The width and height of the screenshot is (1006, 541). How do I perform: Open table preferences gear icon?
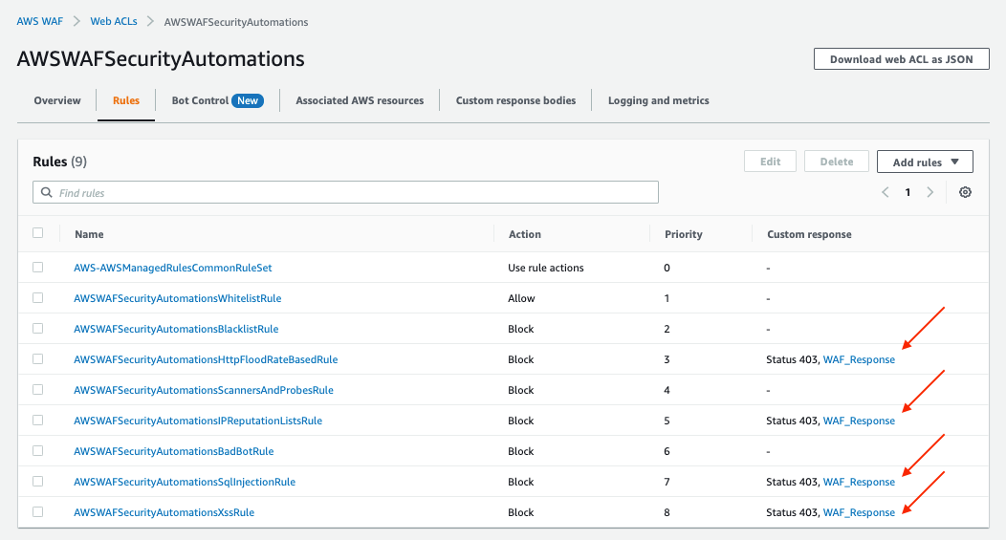click(965, 192)
